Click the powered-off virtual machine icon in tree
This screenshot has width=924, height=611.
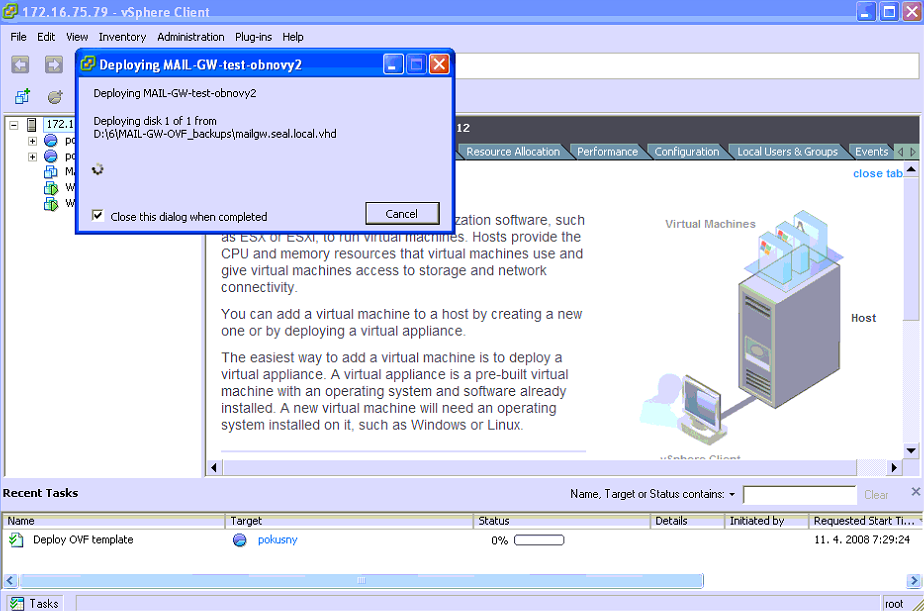point(51,171)
